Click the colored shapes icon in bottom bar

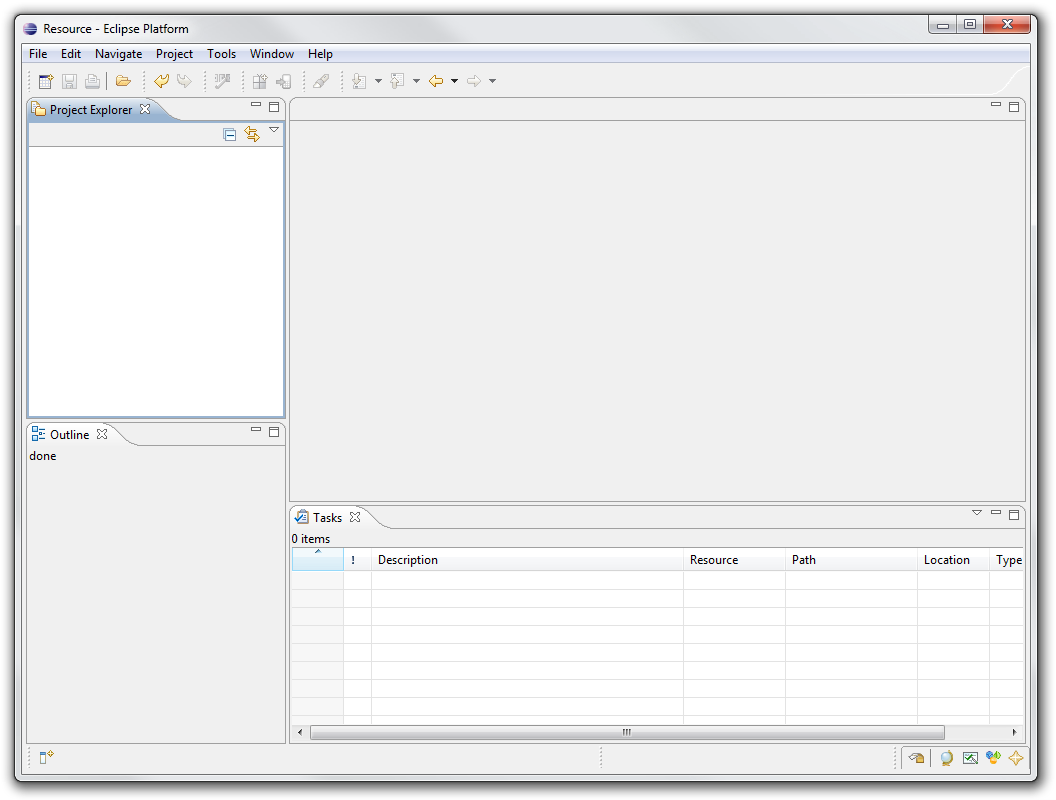click(993, 758)
